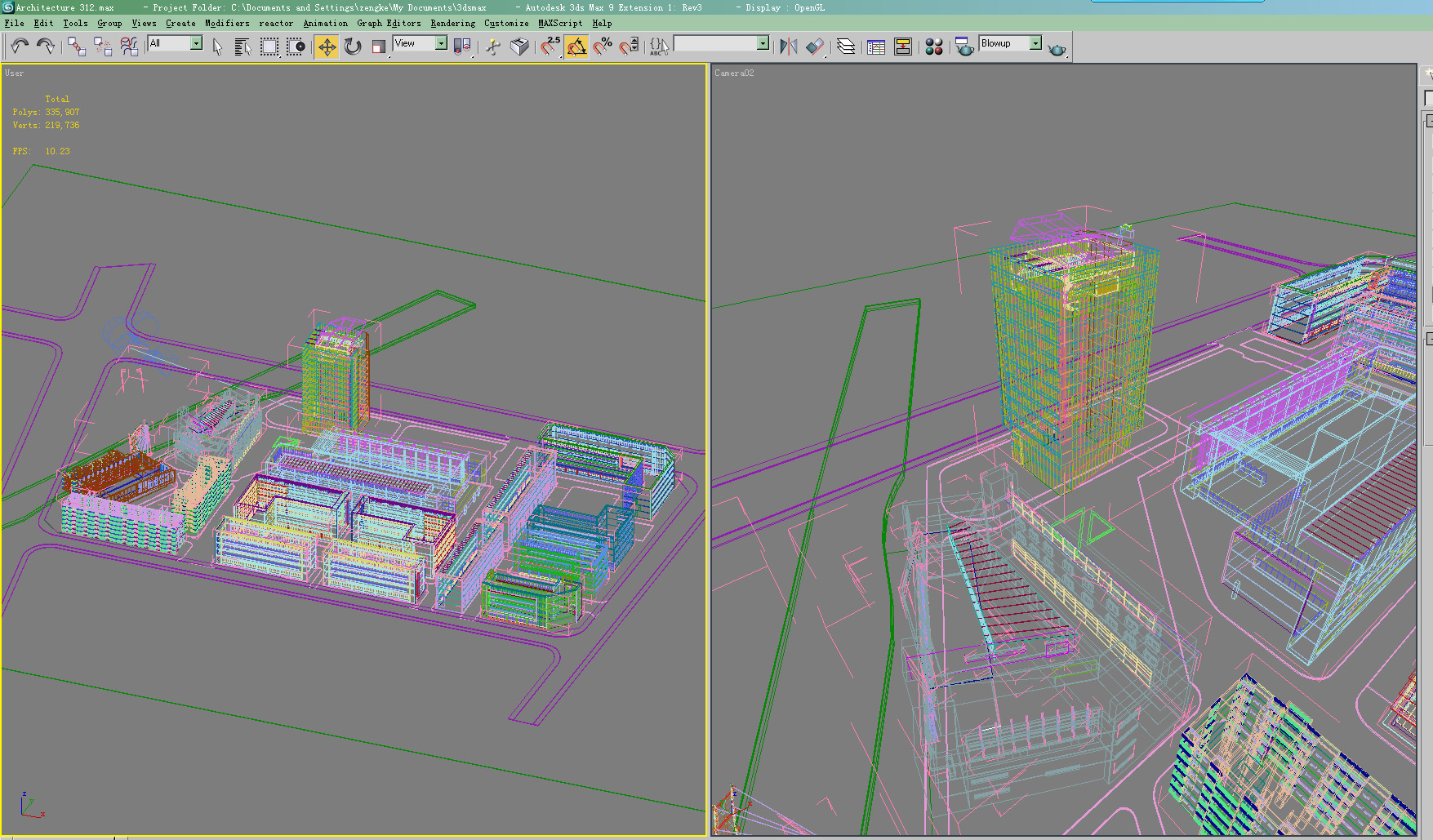Click the 'Camera02' viewport label
Image resolution: width=1433 pixels, height=840 pixels.
pyautogui.click(x=734, y=73)
